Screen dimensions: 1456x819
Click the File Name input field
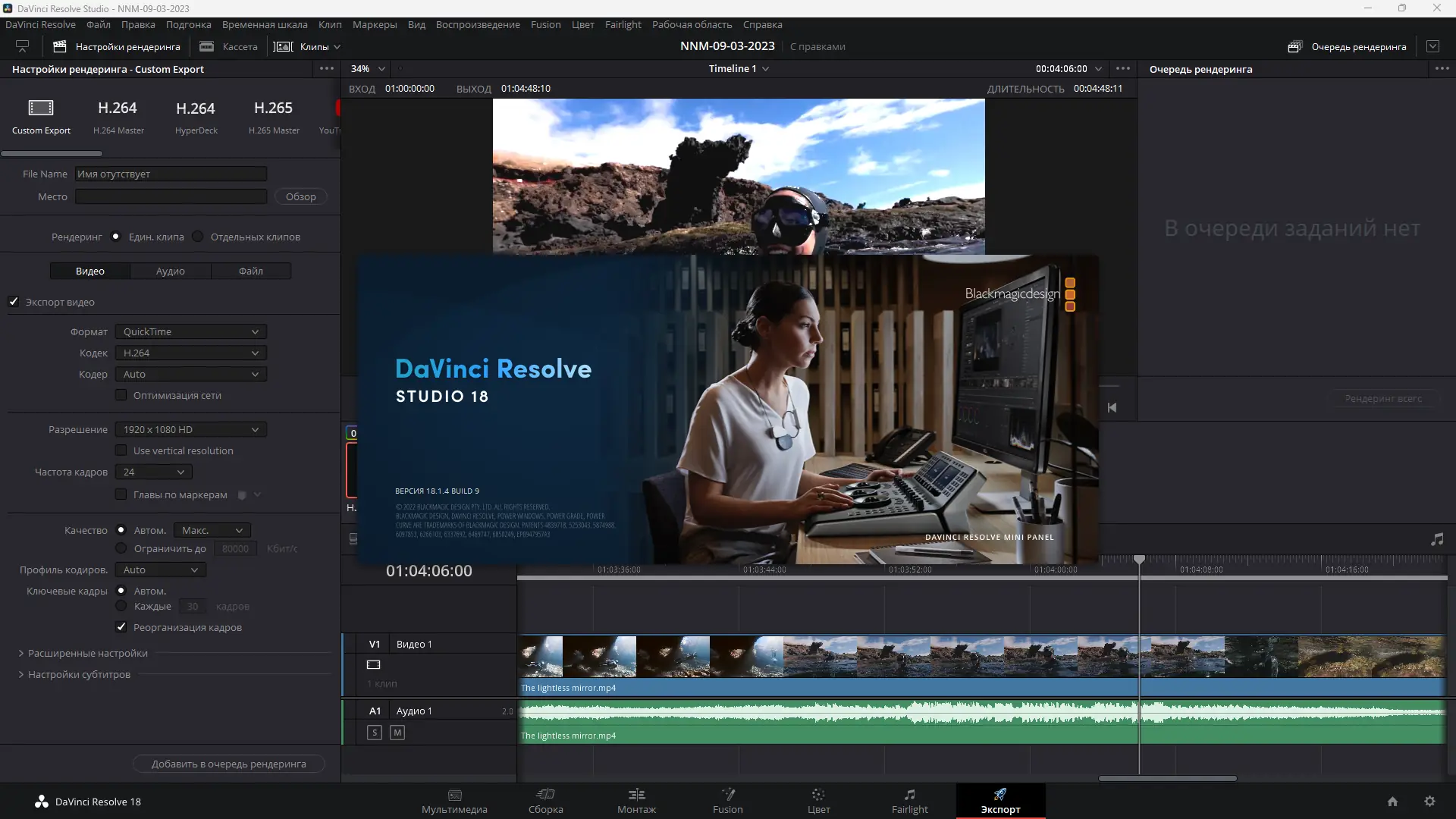click(x=170, y=174)
